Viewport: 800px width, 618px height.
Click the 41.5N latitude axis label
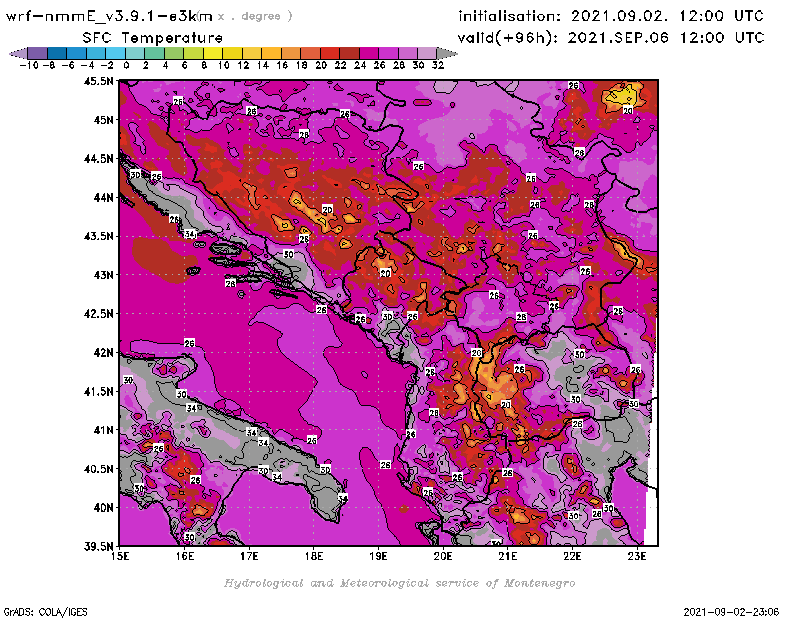click(x=99, y=391)
